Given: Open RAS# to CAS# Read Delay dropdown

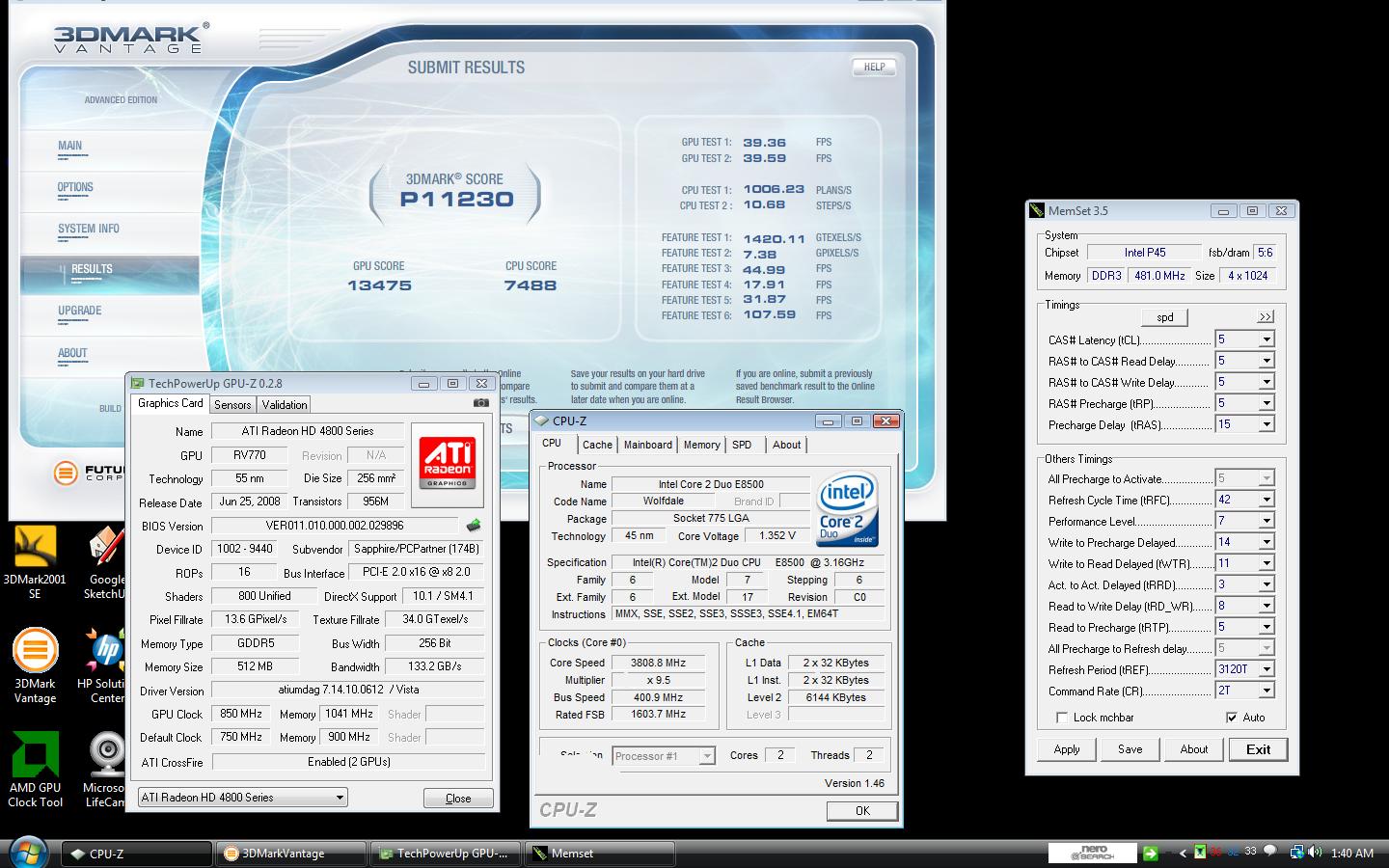Looking at the screenshot, I should click(1266, 361).
